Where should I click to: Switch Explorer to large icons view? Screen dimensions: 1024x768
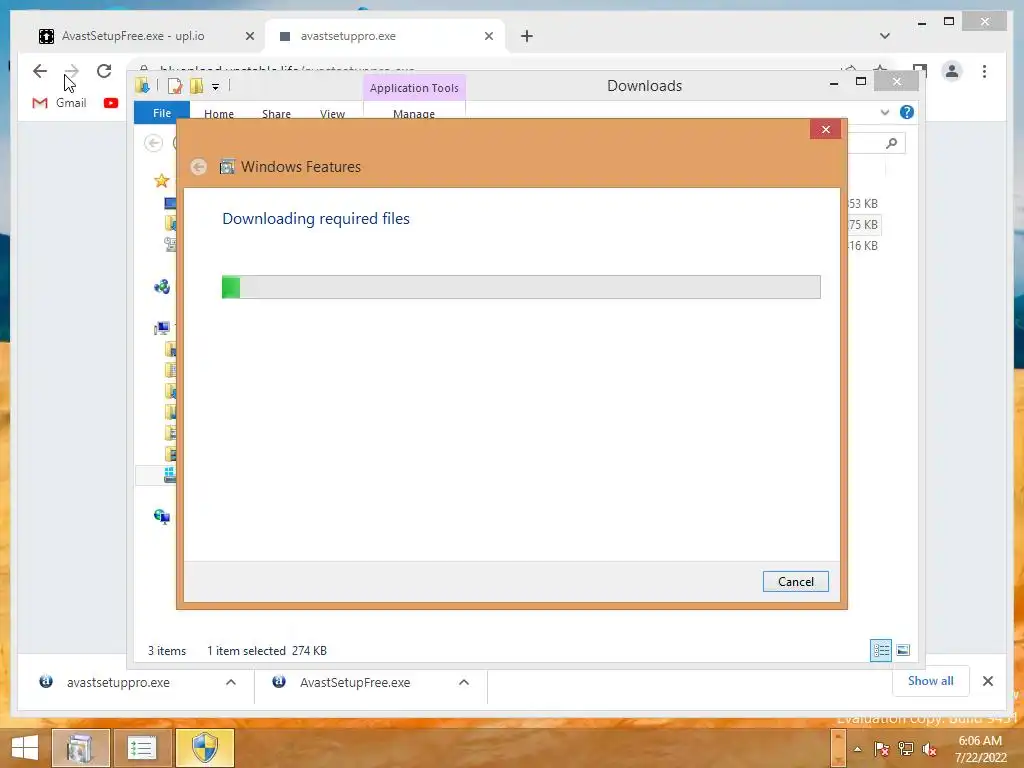pos(903,650)
